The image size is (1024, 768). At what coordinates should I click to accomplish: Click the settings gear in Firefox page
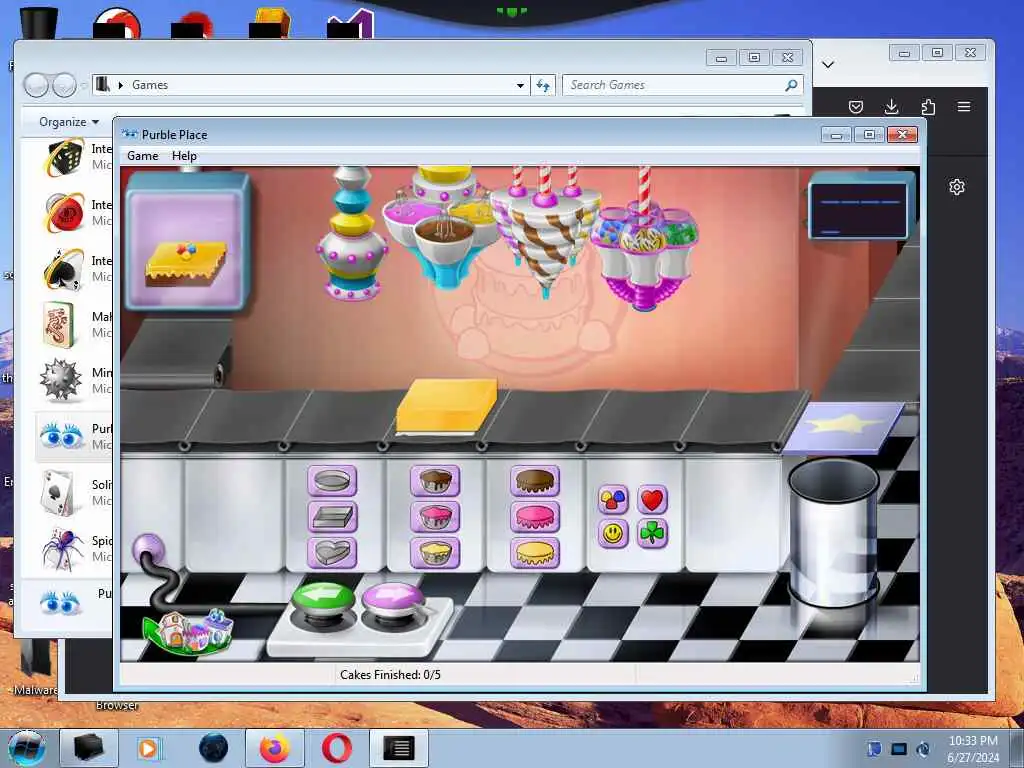(957, 187)
